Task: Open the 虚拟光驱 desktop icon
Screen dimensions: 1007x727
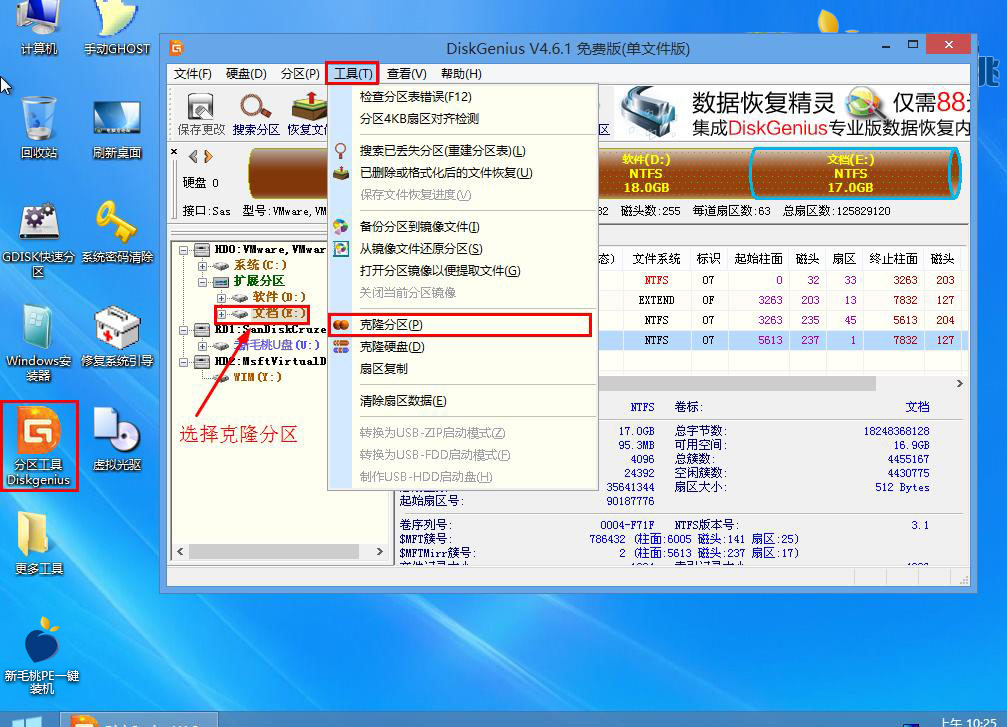Action: pyautogui.click(x=116, y=439)
